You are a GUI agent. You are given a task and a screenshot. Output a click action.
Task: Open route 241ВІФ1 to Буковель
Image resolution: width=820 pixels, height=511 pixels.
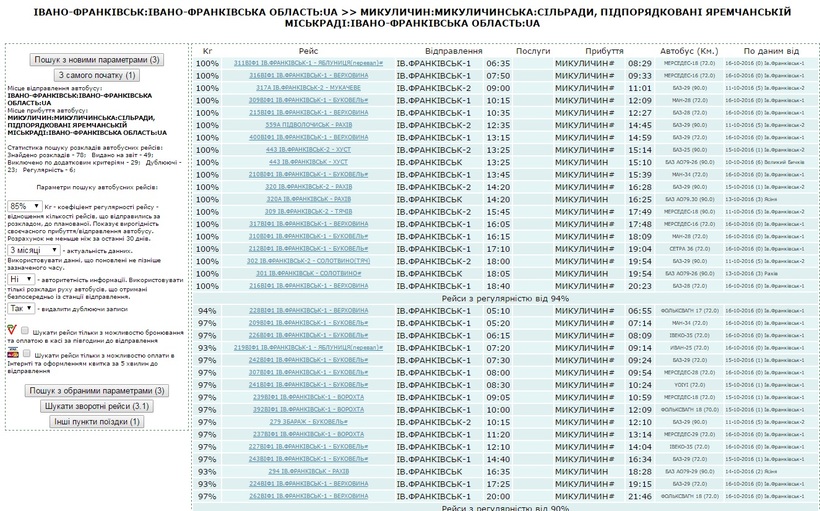pyautogui.click(x=308, y=385)
